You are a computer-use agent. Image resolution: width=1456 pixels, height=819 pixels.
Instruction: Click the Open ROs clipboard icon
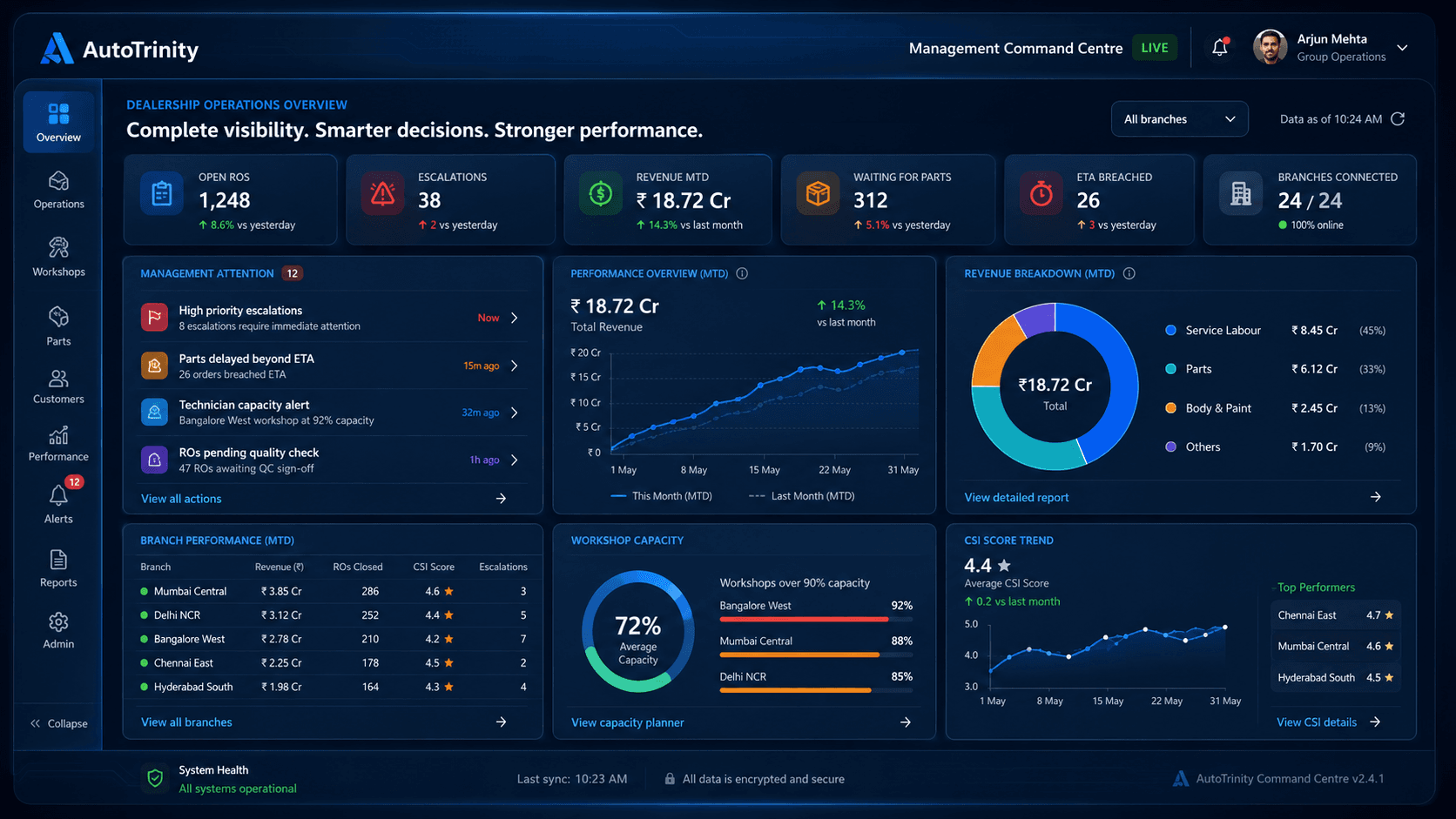click(162, 193)
